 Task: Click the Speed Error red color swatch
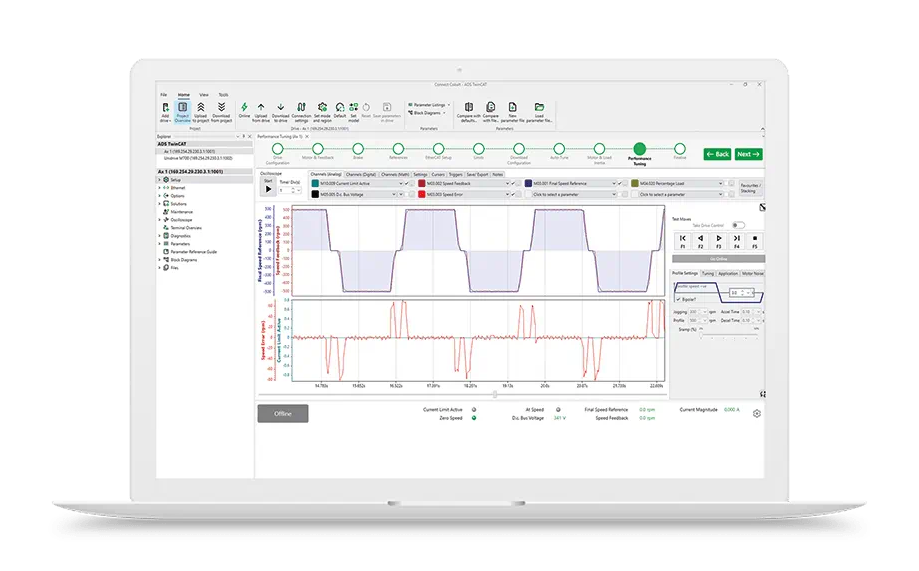click(422, 194)
